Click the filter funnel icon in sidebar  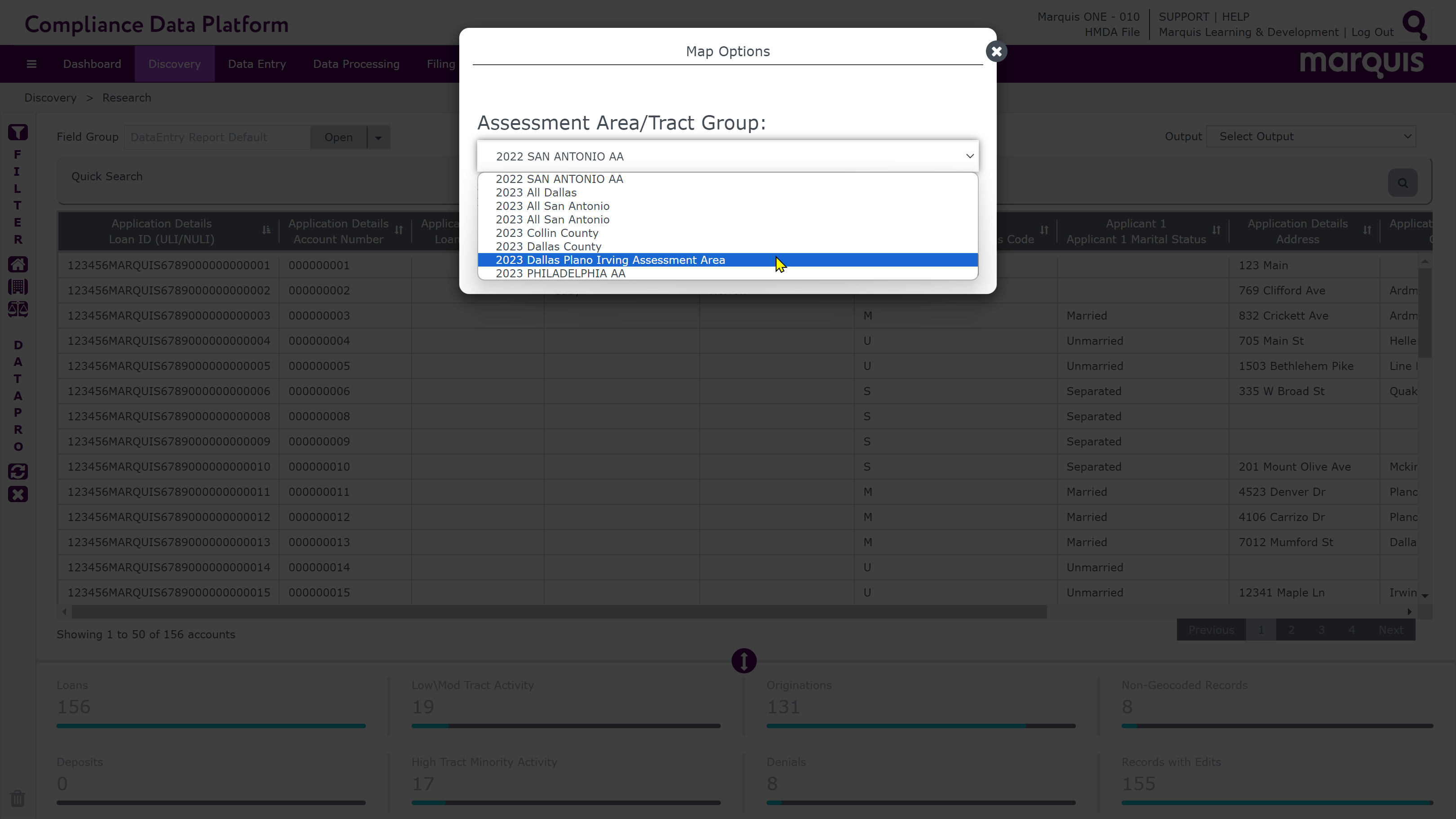[x=18, y=132]
